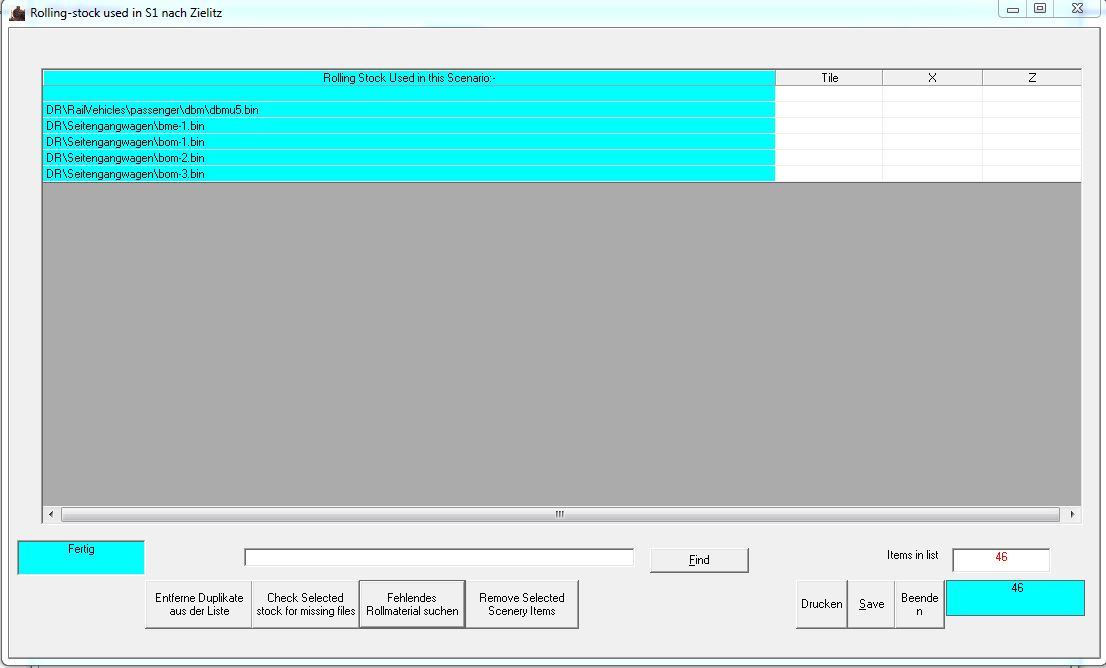The image size is (1106, 668).
Task: Select row 'DR\Seitengangwagen\bom-3.bin'
Action: coord(409,174)
